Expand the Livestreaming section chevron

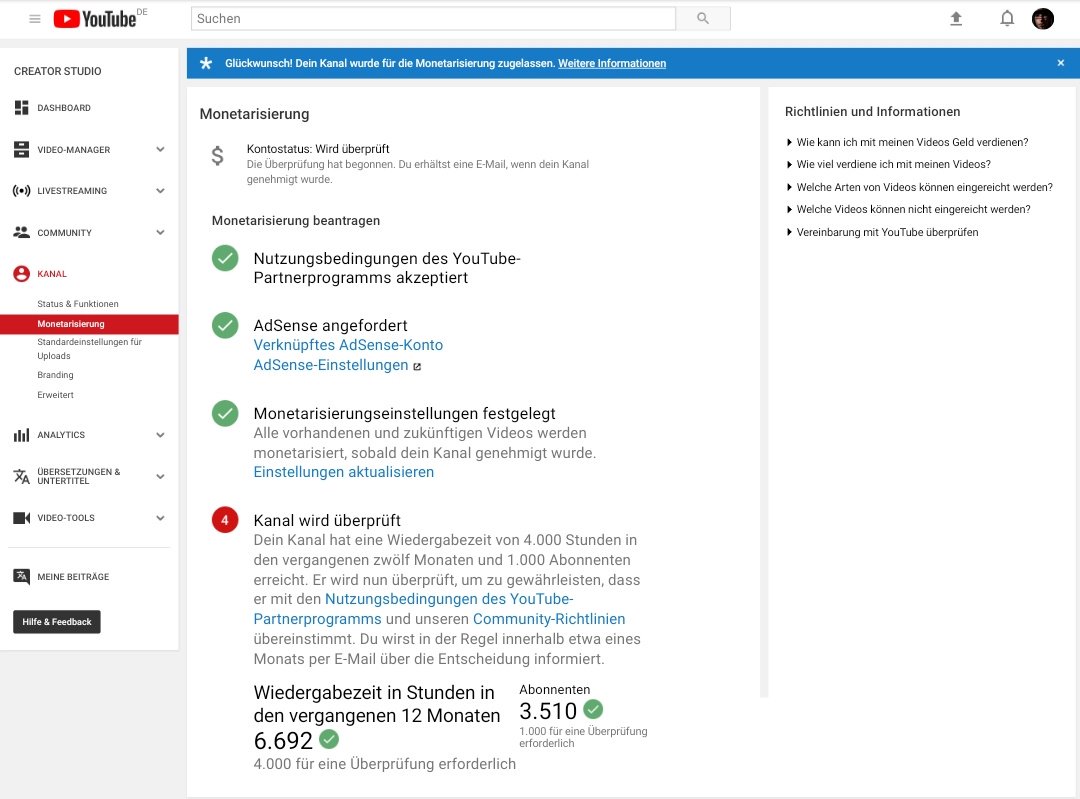click(160, 191)
